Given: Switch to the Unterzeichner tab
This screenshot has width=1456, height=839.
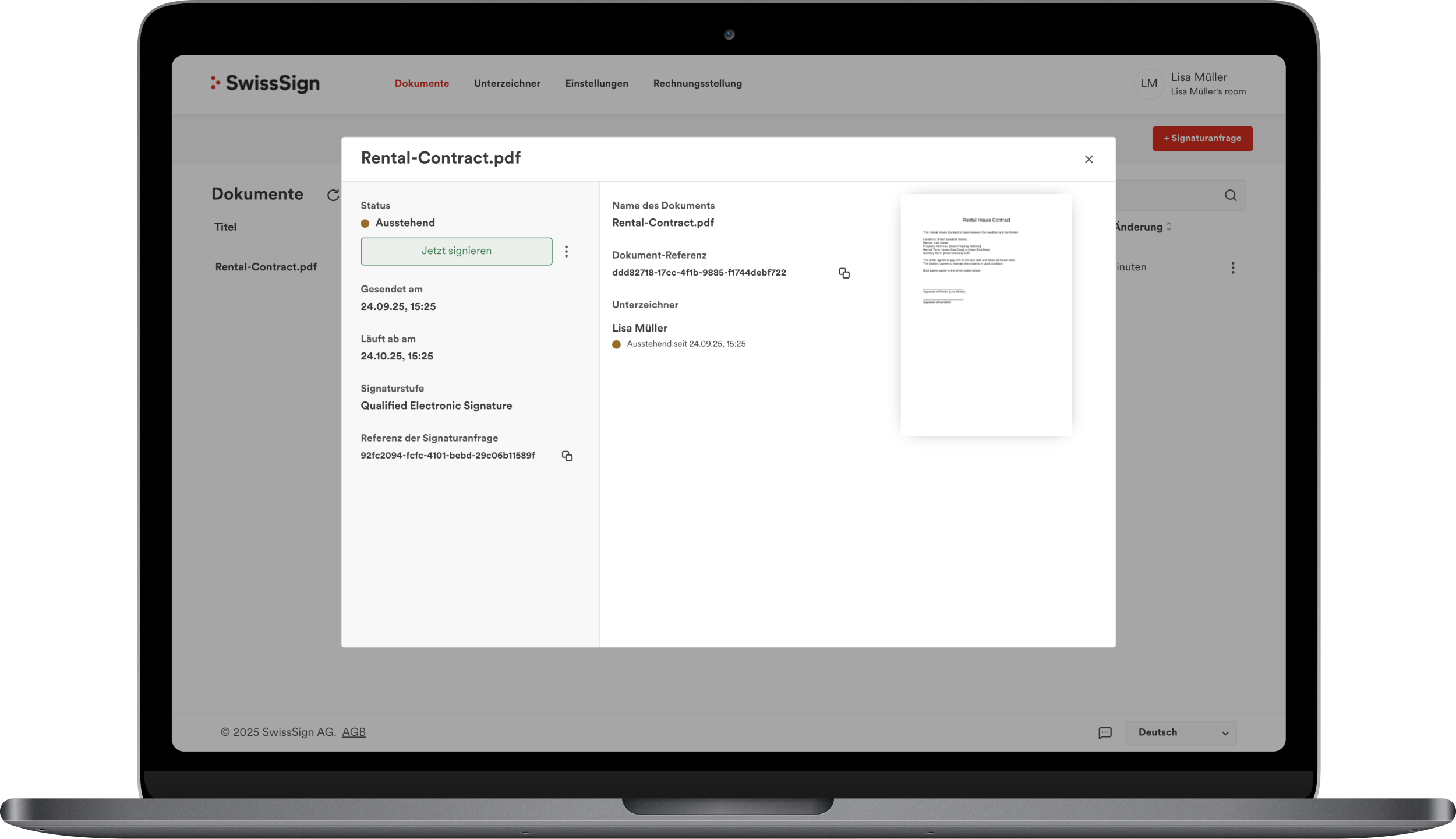Looking at the screenshot, I should click(x=507, y=83).
